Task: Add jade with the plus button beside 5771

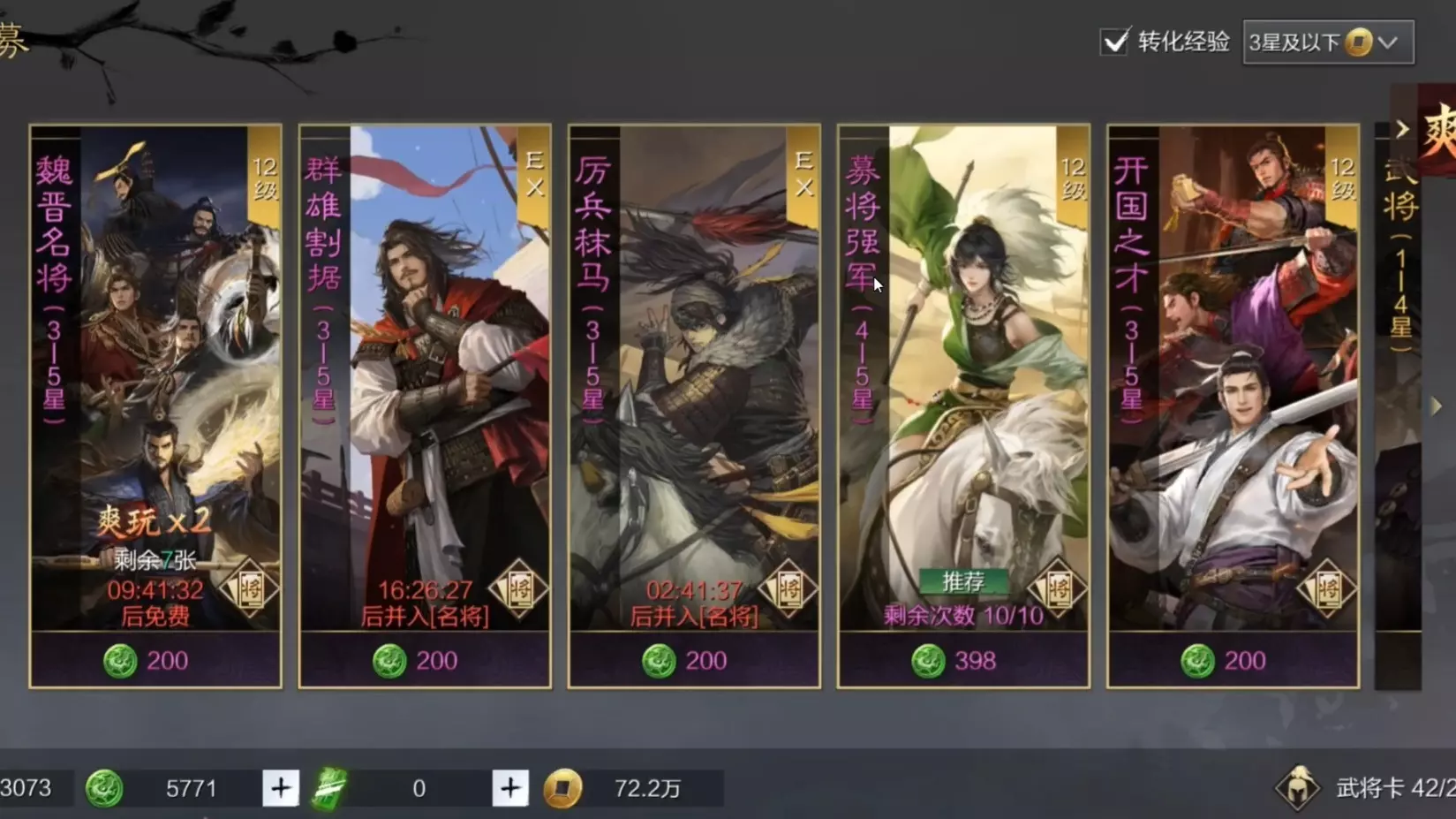Action: (281, 787)
